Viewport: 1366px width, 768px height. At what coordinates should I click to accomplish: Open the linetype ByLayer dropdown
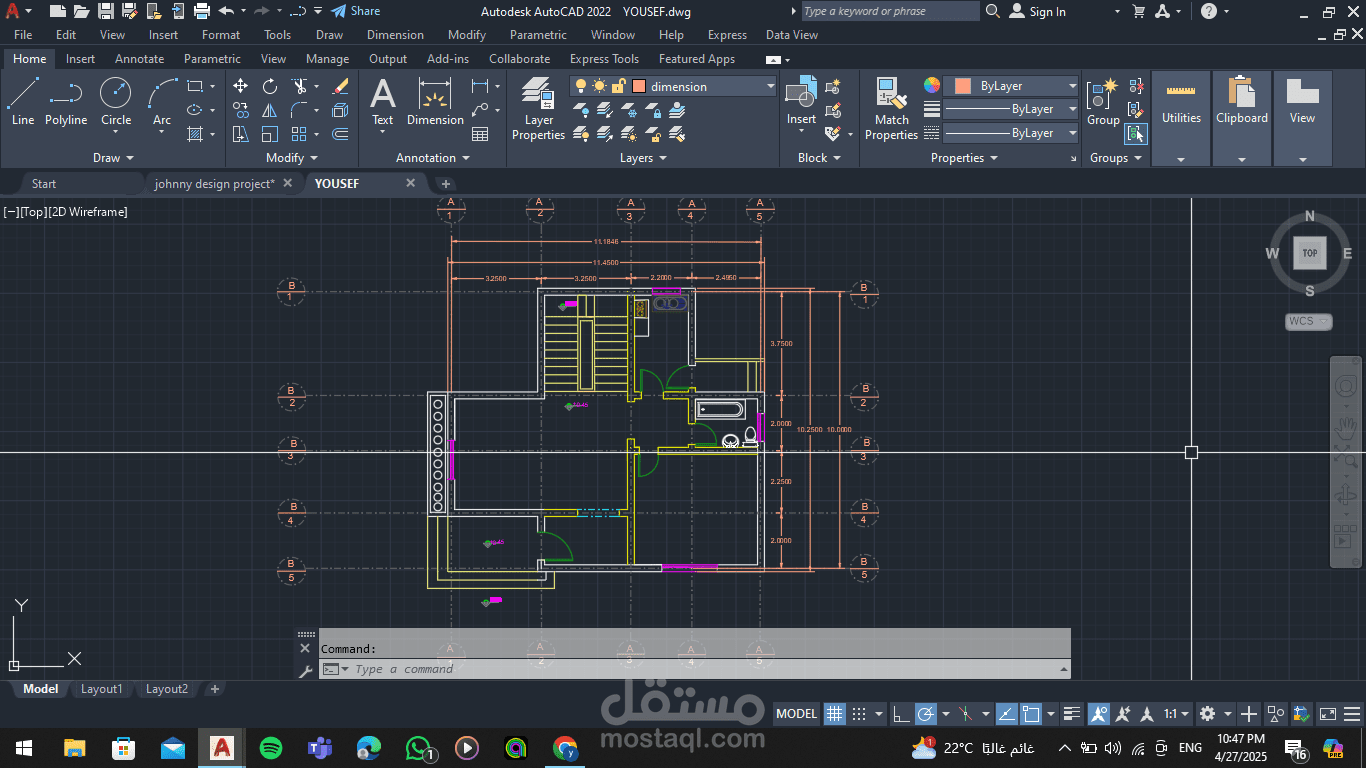(x=1011, y=133)
